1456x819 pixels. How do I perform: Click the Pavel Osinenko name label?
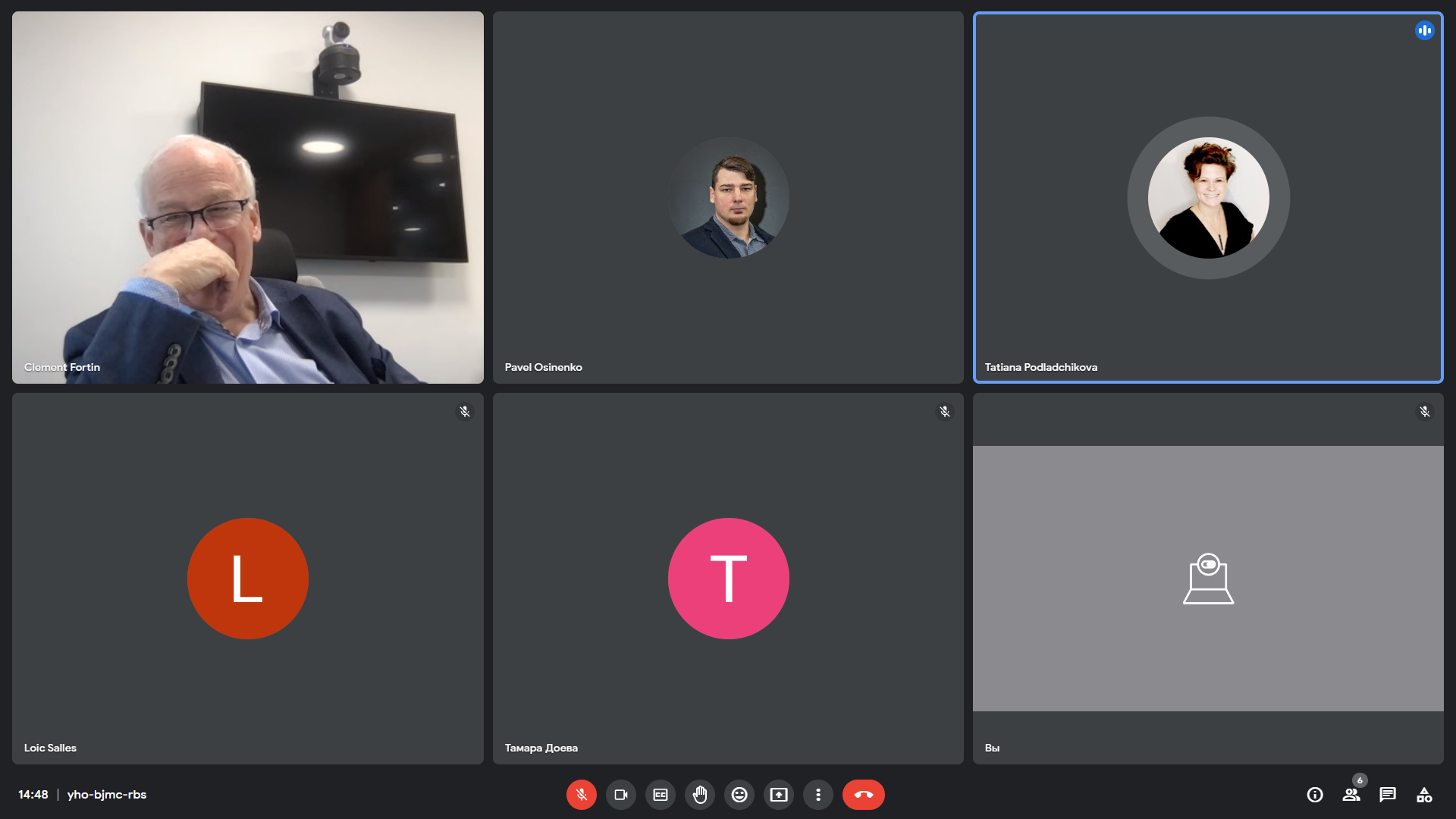coord(544,367)
